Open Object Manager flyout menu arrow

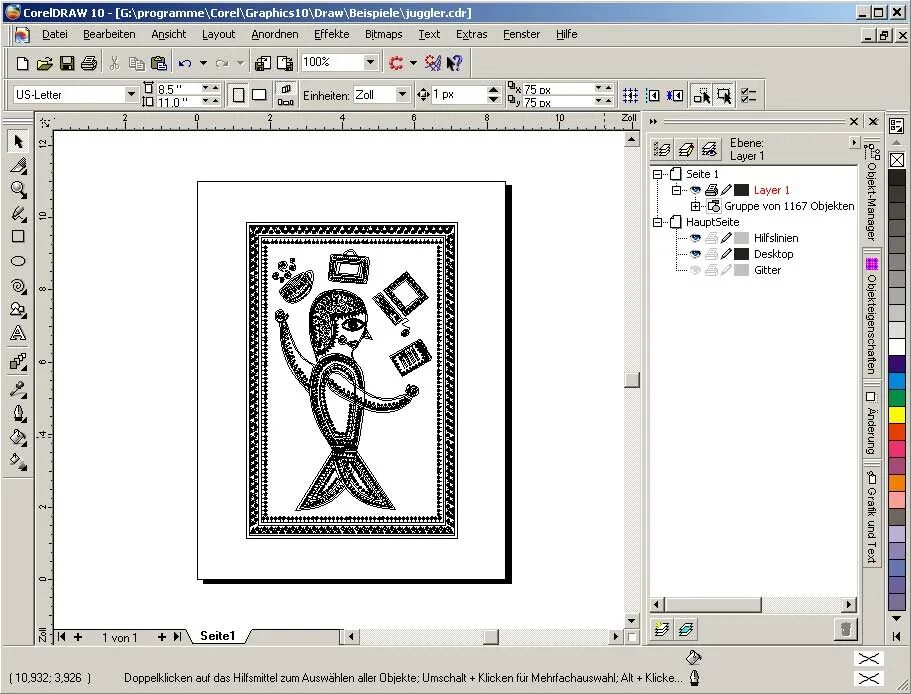pos(853,142)
